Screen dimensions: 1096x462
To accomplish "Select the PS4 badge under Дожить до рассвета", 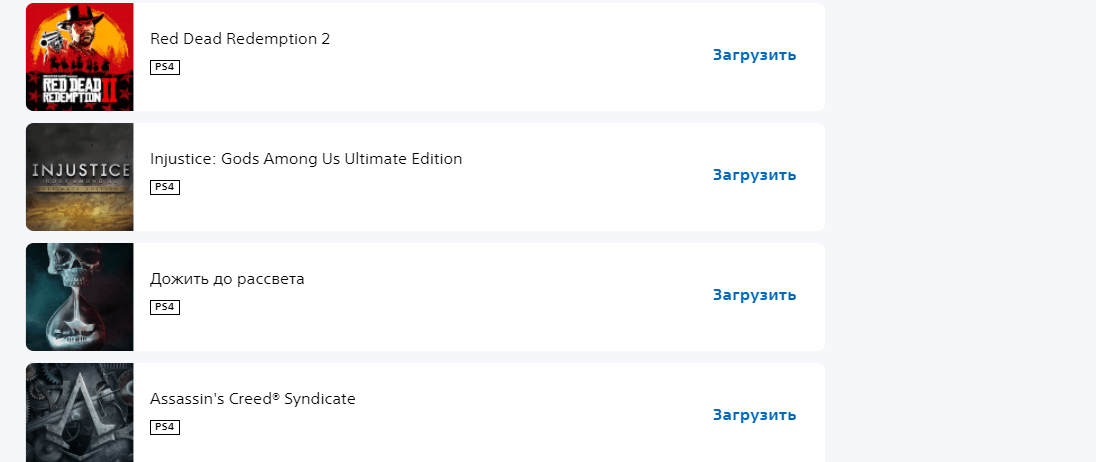I will click(x=165, y=307).
